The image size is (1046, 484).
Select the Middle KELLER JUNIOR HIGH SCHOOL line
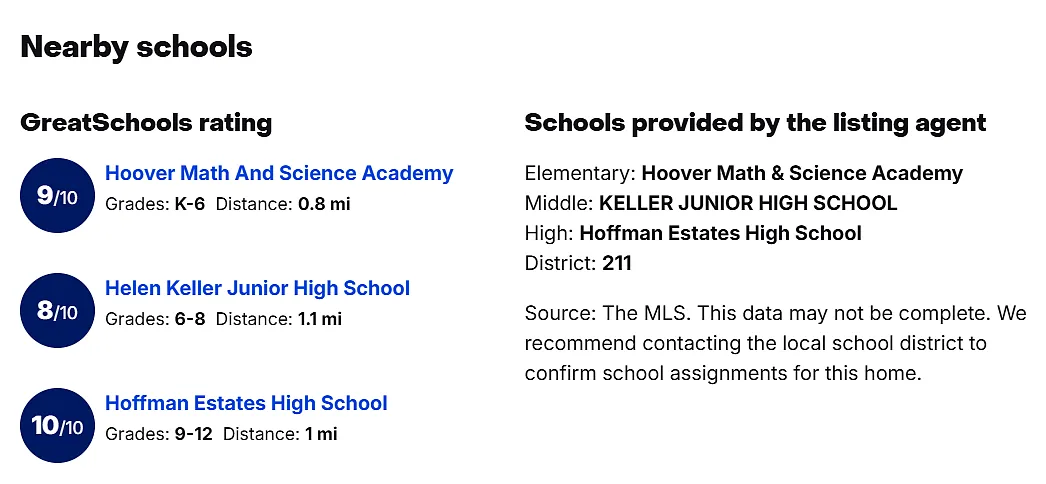tap(711, 203)
